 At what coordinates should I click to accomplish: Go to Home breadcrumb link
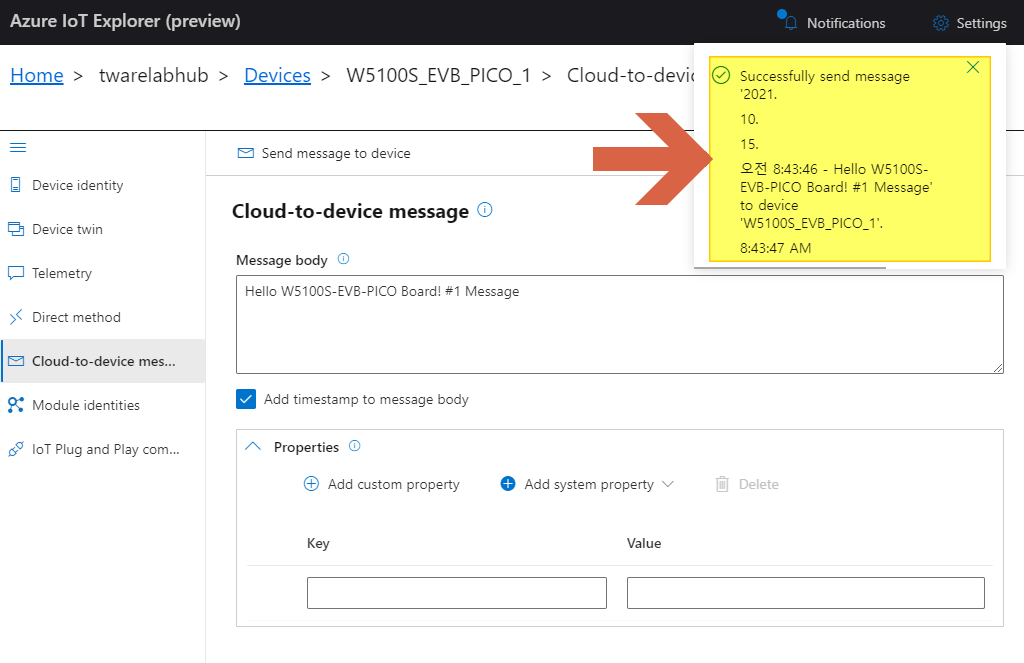(37, 75)
